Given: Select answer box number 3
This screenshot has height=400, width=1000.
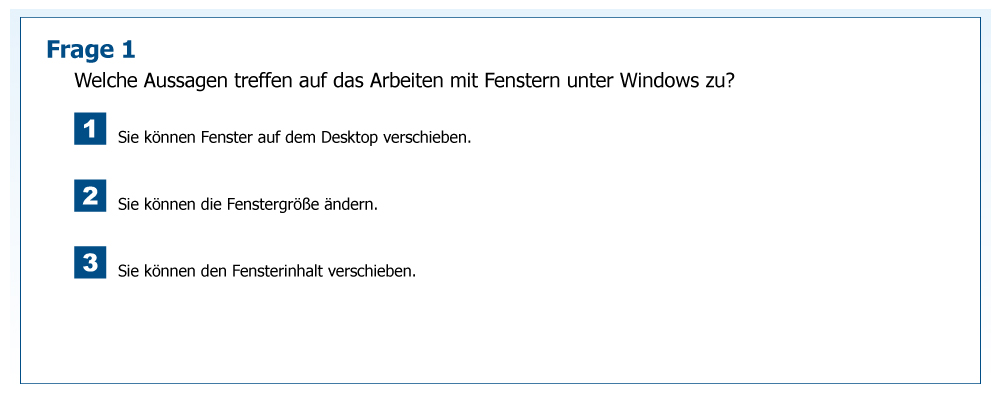Looking at the screenshot, I should point(90,263).
